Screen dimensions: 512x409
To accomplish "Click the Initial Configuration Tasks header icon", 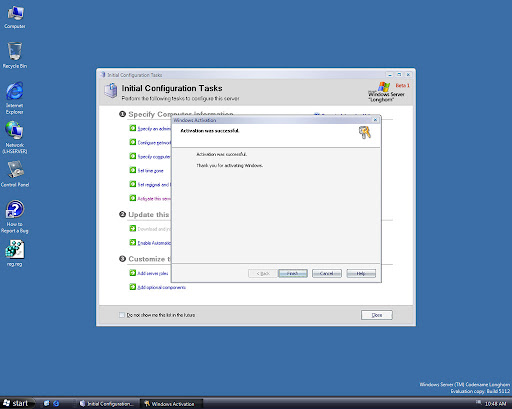I will 111,90.
